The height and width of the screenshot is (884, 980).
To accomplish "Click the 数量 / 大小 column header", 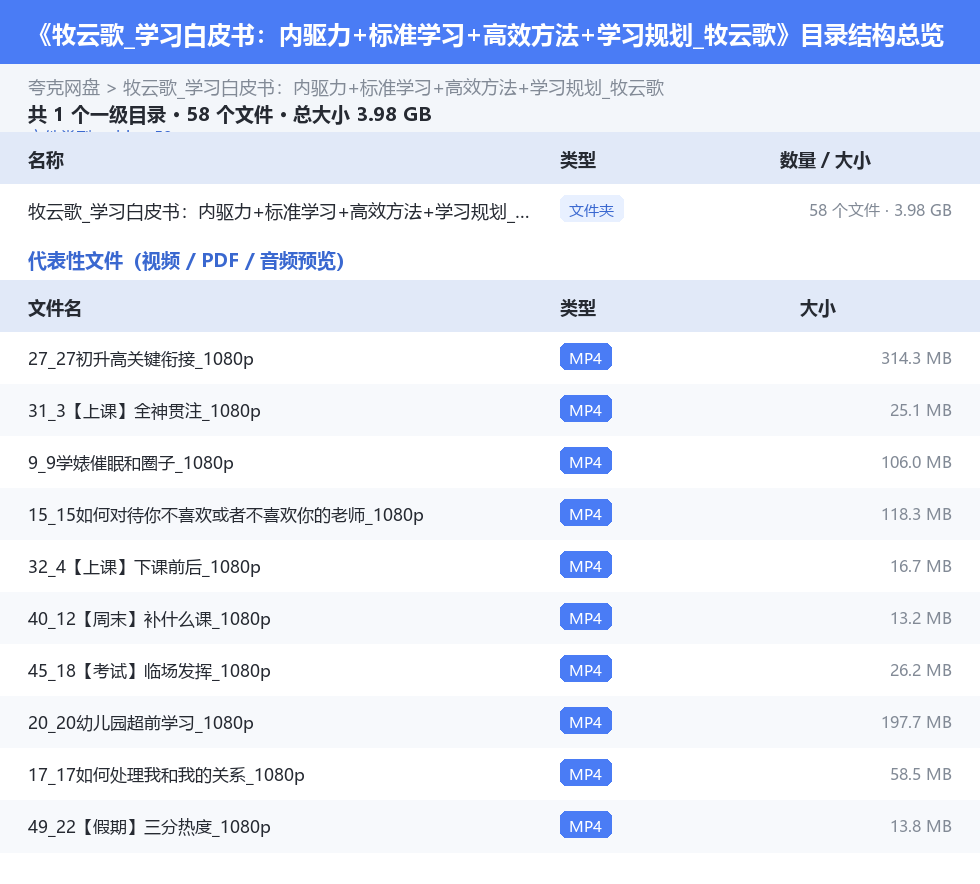I will pos(824,160).
